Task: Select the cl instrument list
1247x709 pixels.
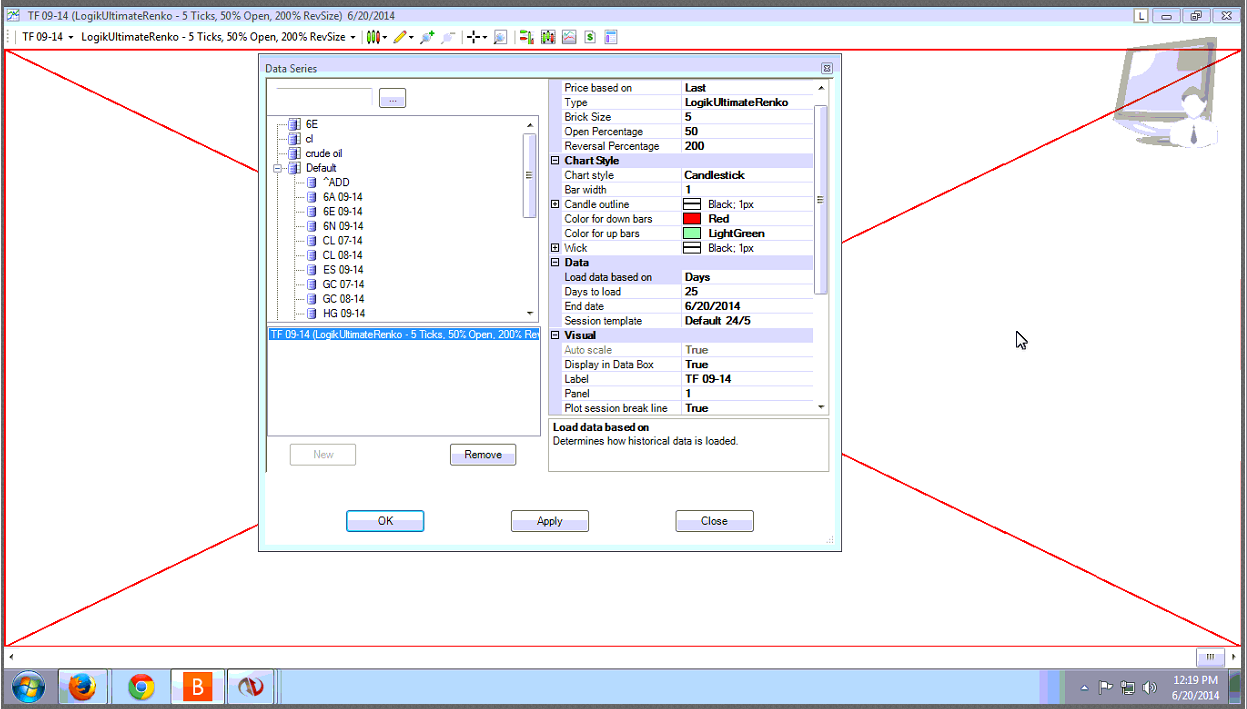Action: (x=309, y=139)
